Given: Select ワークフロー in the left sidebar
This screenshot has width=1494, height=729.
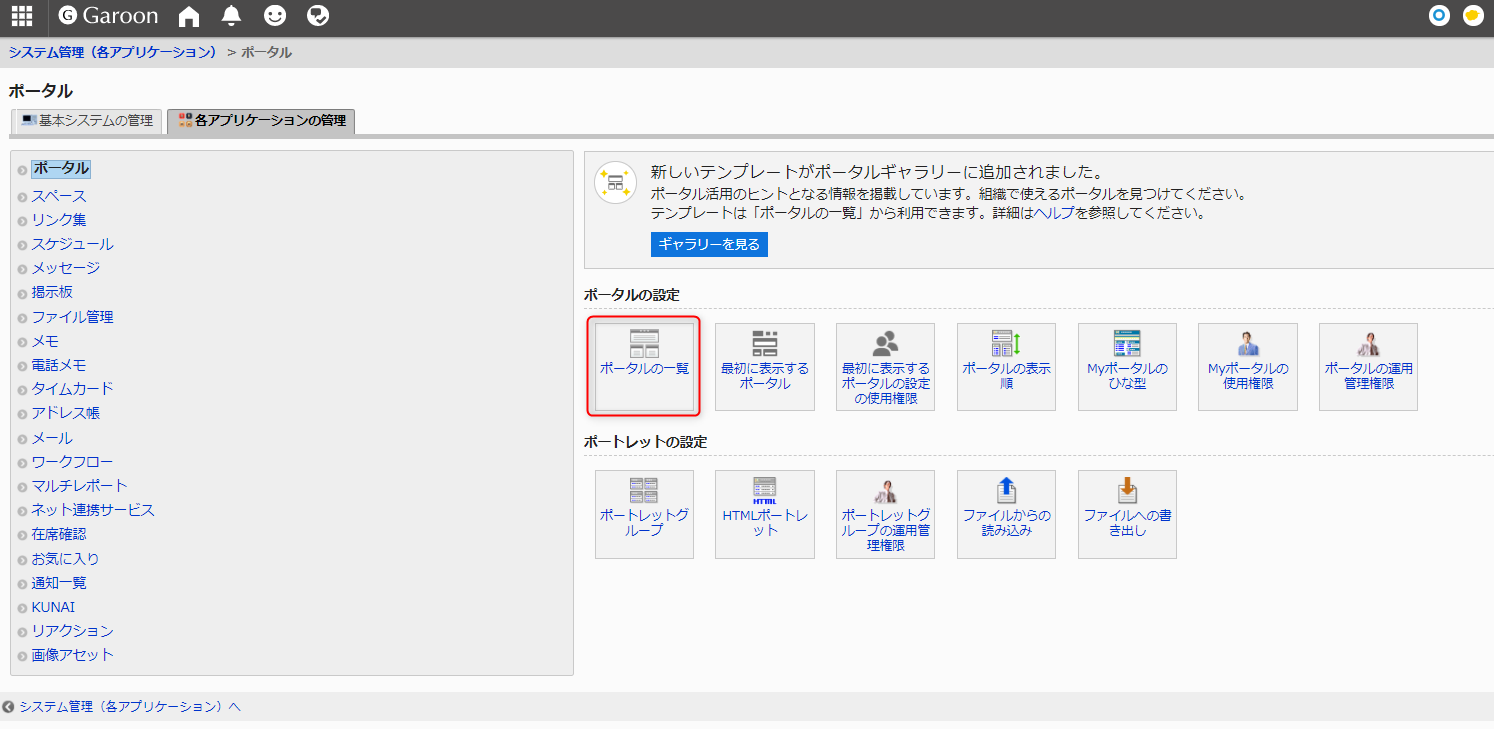Looking at the screenshot, I should [72, 462].
